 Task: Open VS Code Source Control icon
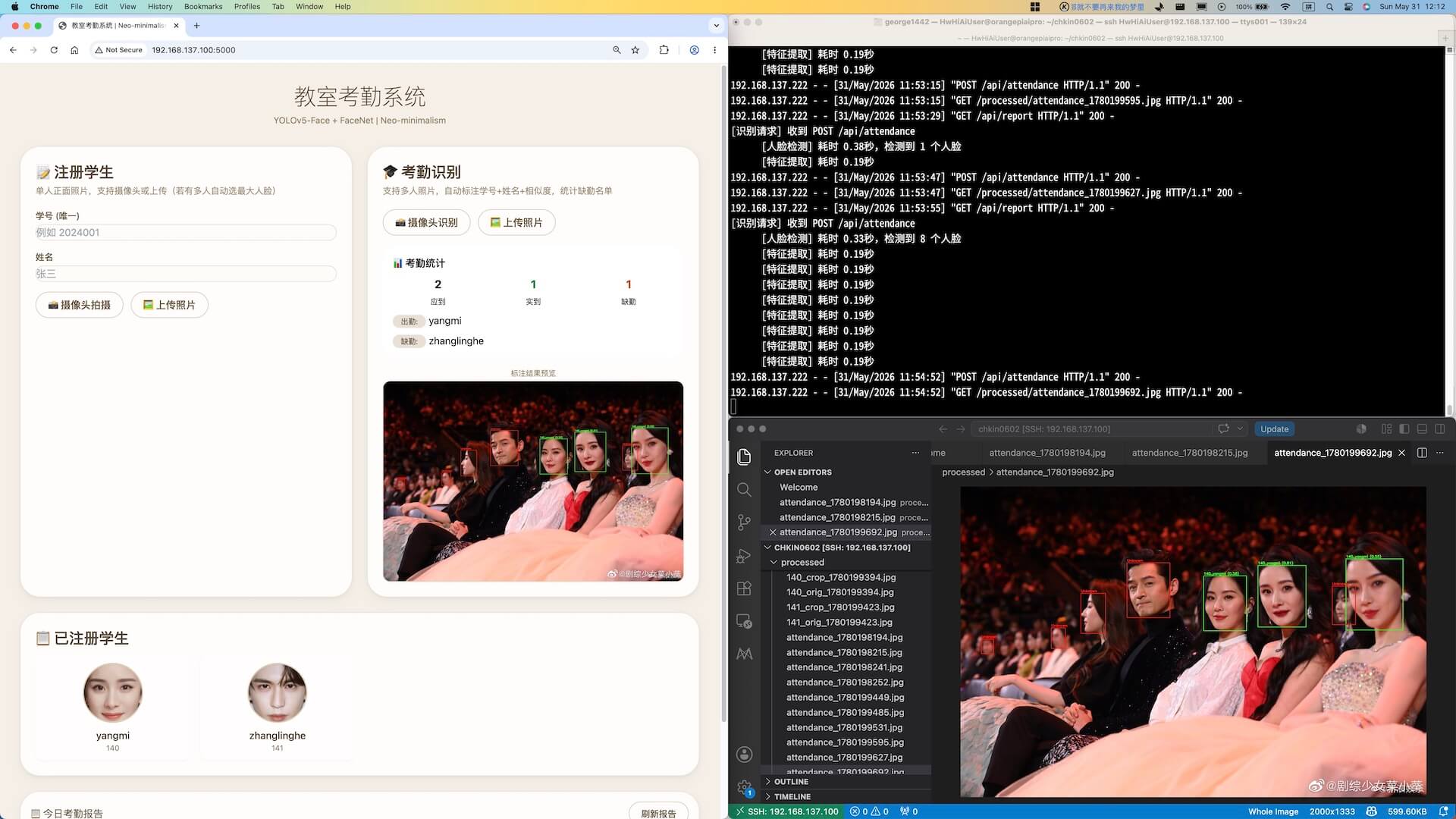pos(744,522)
